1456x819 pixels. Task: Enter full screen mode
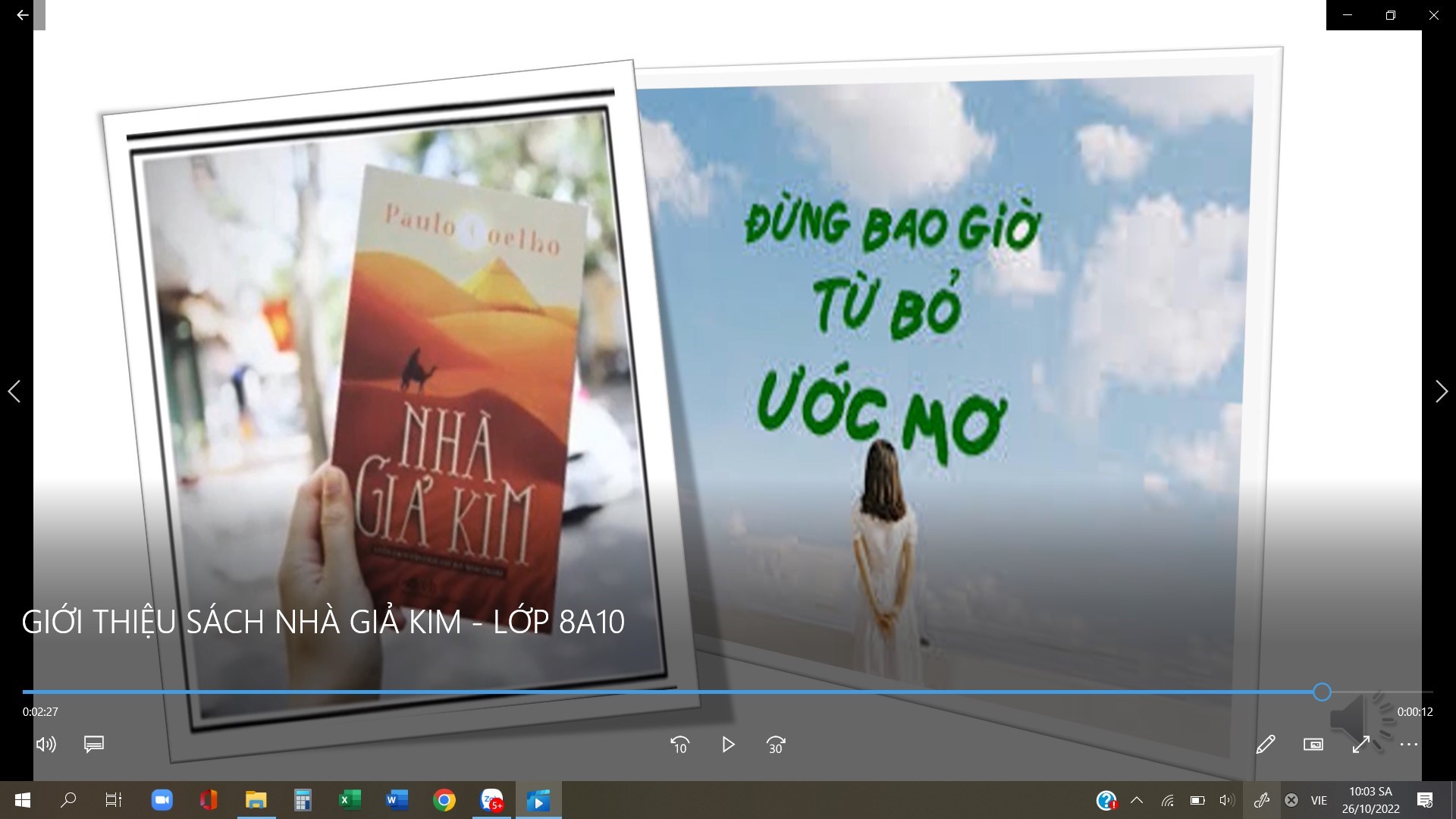[x=1361, y=745]
